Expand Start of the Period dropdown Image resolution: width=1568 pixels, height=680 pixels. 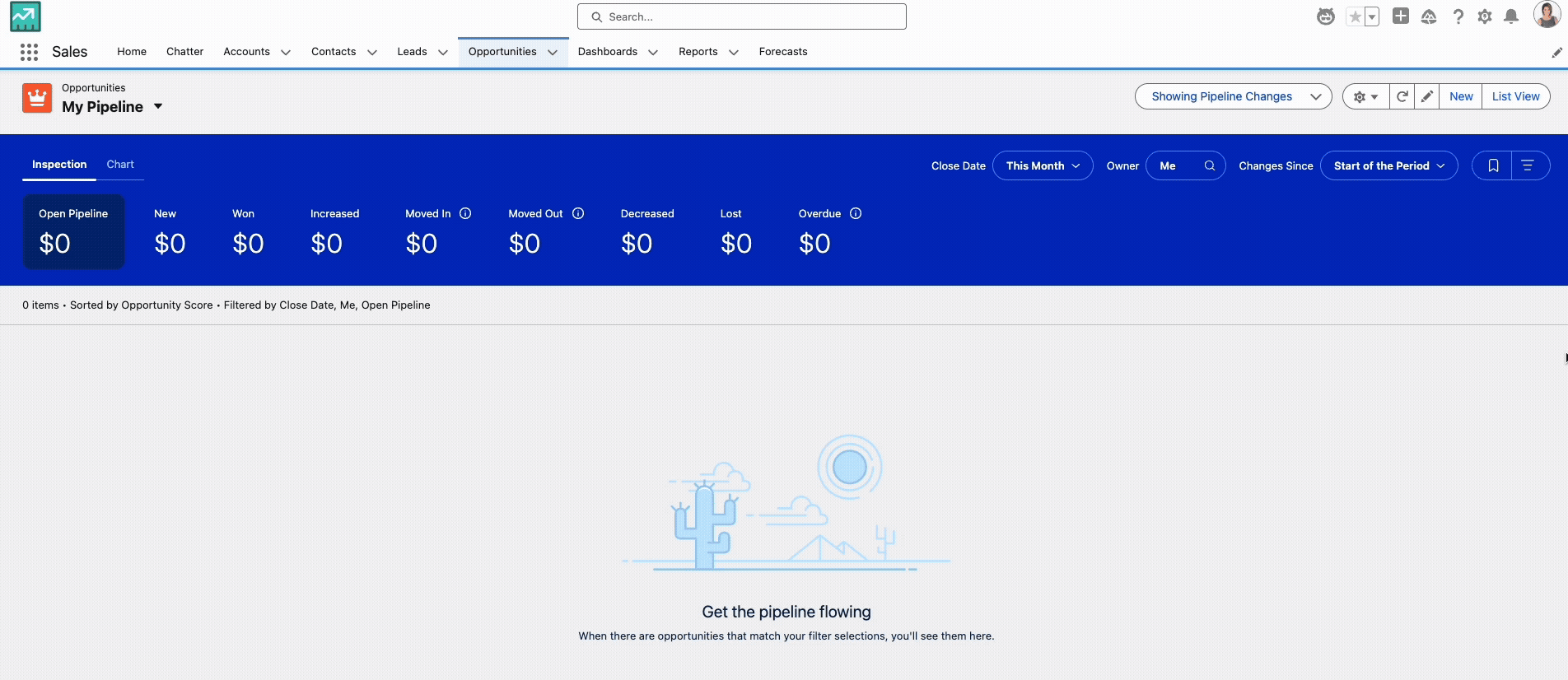[x=1388, y=165]
